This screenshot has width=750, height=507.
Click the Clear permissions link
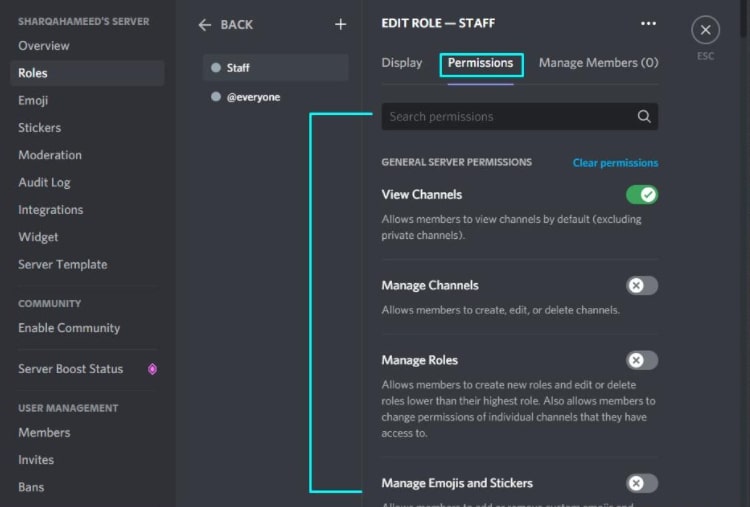[615, 163]
